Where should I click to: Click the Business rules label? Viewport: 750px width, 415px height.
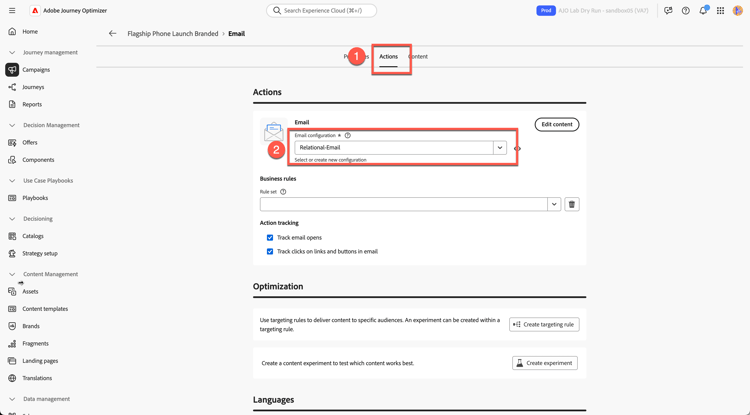[x=278, y=179]
